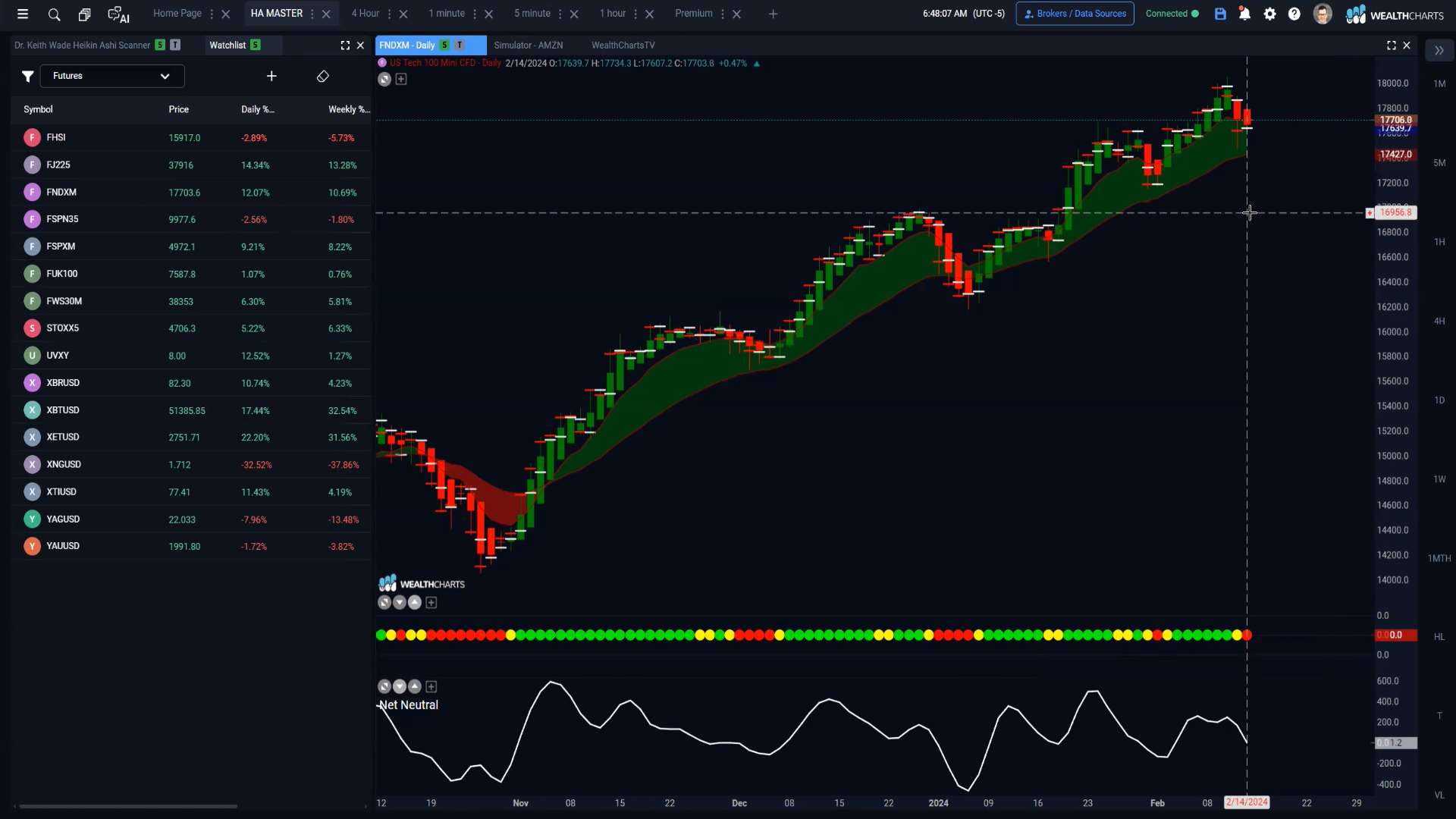Select the 1W timeframe
This screenshot has height=819, width=1456.
tap(1439, 479)
